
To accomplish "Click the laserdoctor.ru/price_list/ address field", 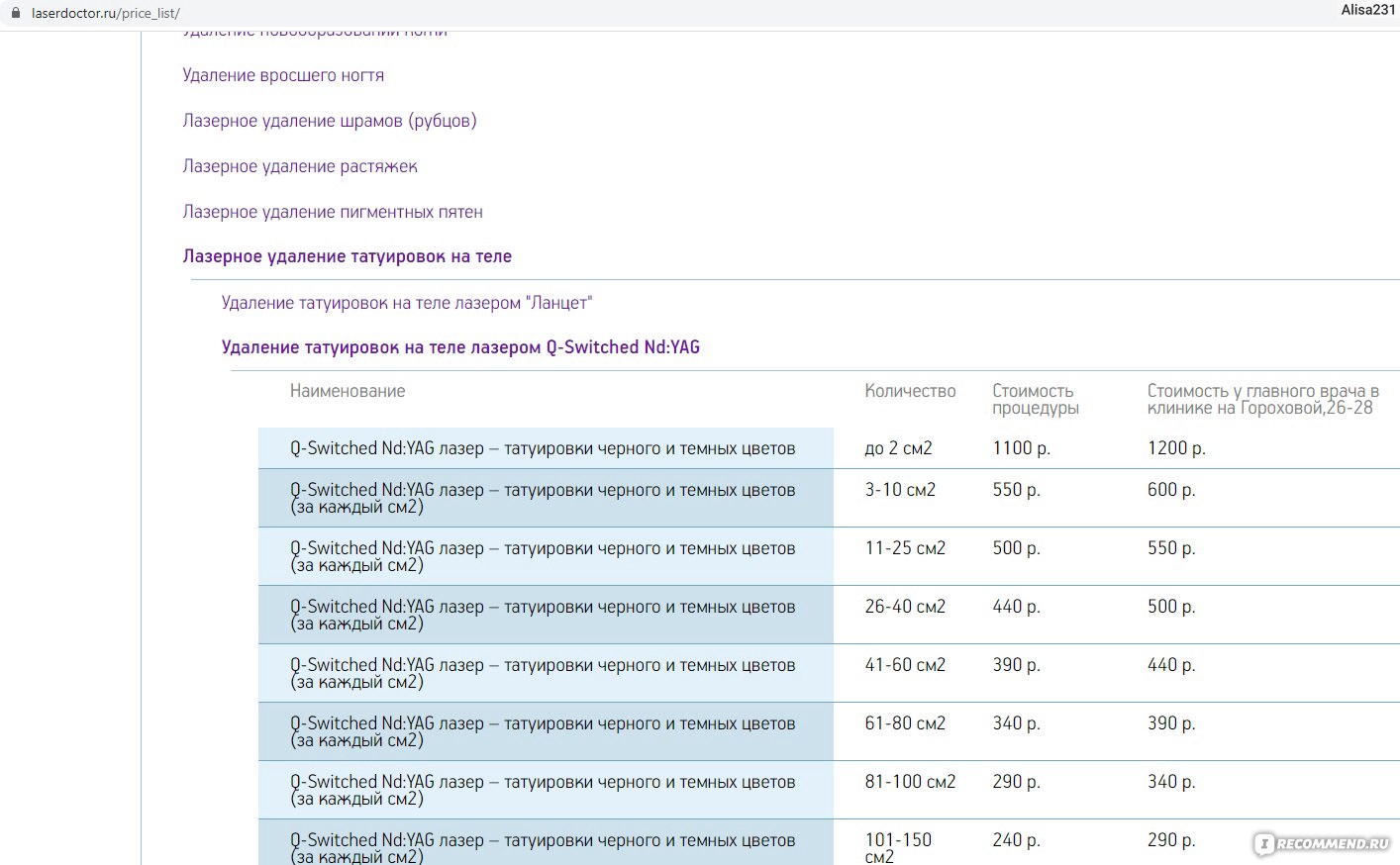I will pos(106,14).
